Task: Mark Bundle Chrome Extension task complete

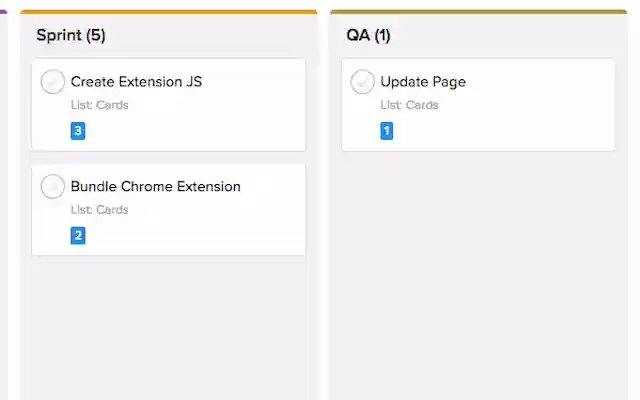Action: [x=53, y=187]
